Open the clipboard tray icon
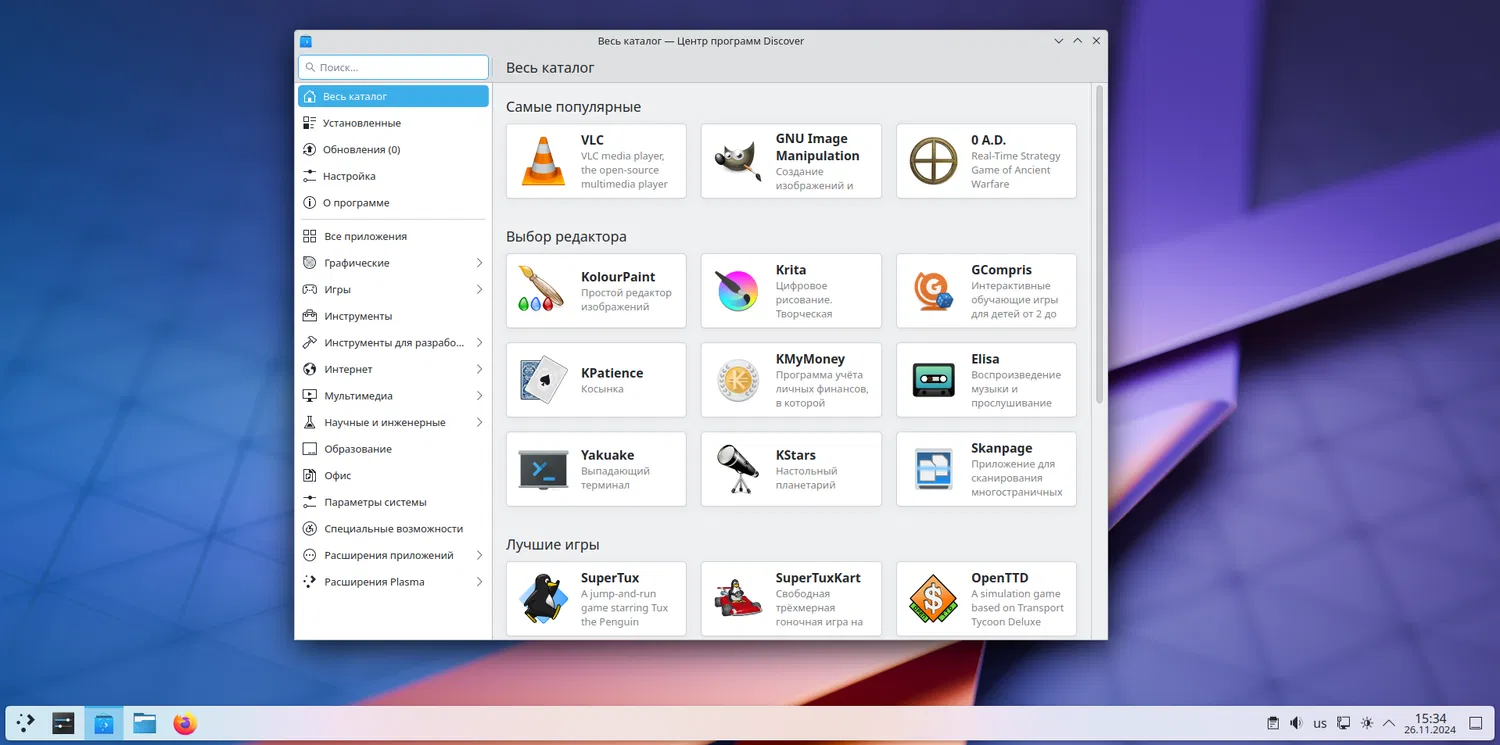Viewport: 1500px width, 745px height. [1273, 723]
